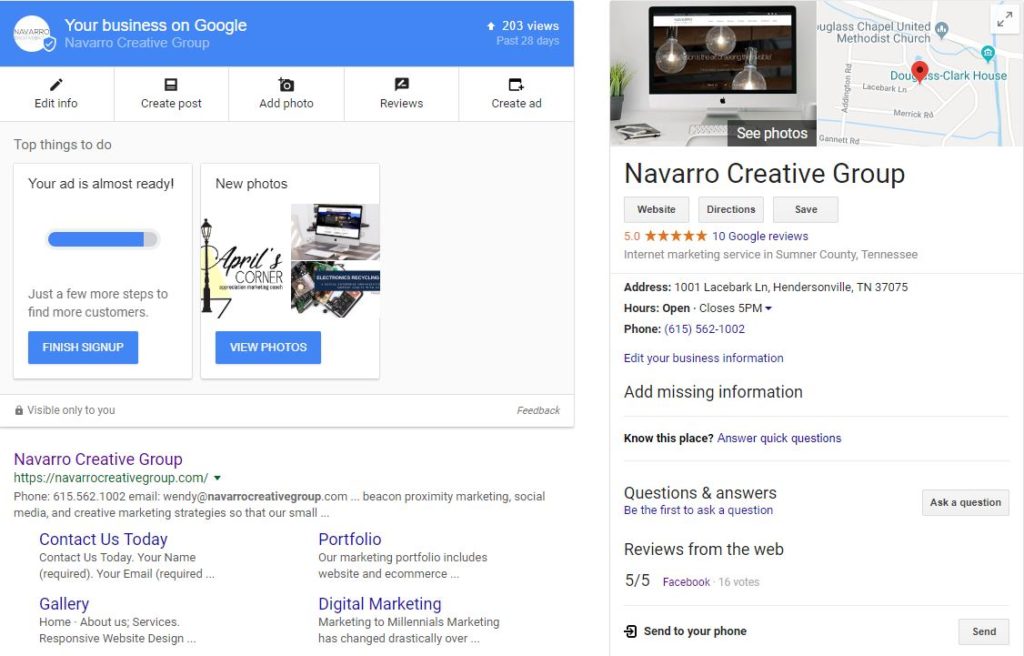The height and width of the screenshot is (656, 1024).
Task: Open the Reviews icon in the toolbar
Action: (402, 84)
